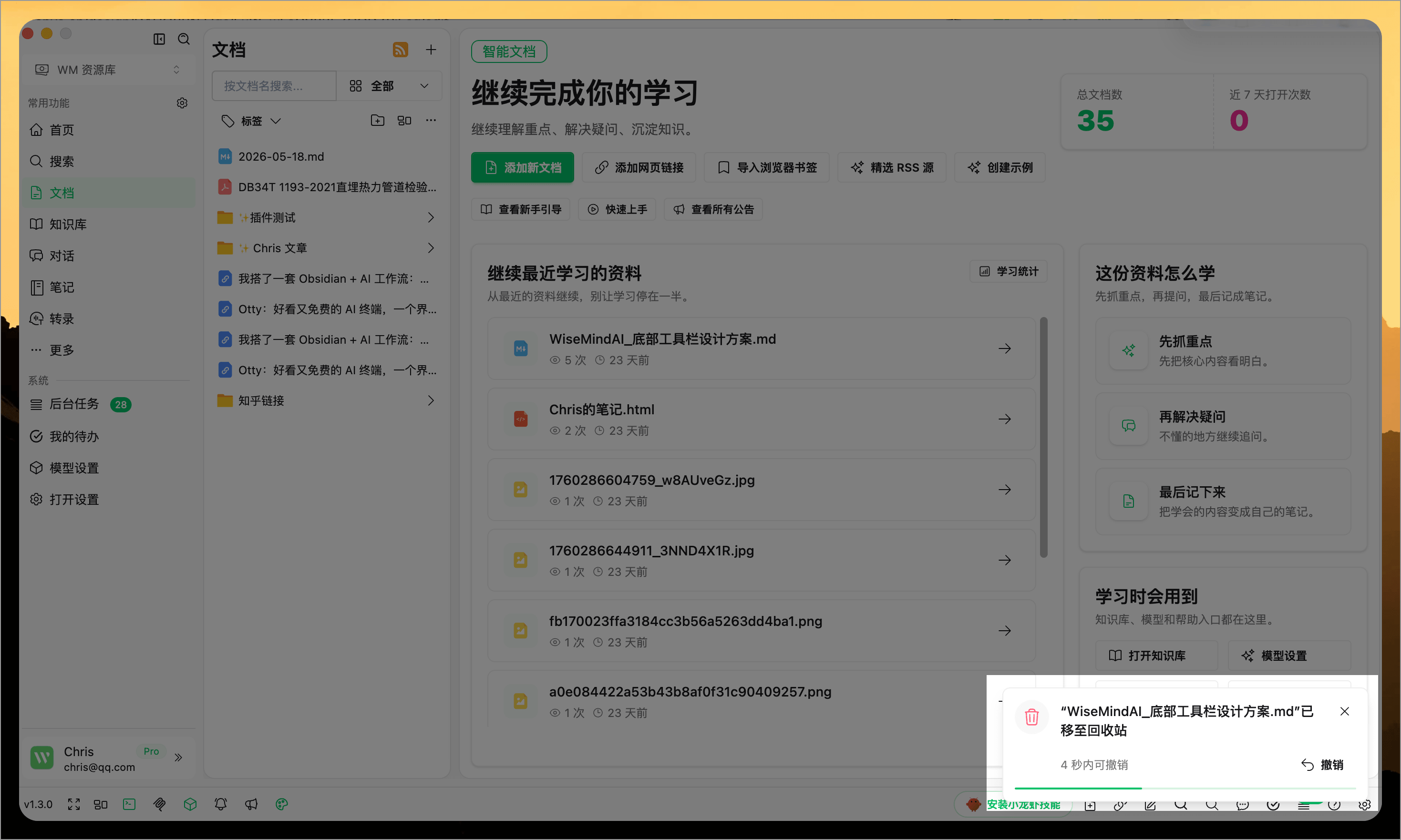Toggle the sidebar panel icon

click(x=159, y=39)
